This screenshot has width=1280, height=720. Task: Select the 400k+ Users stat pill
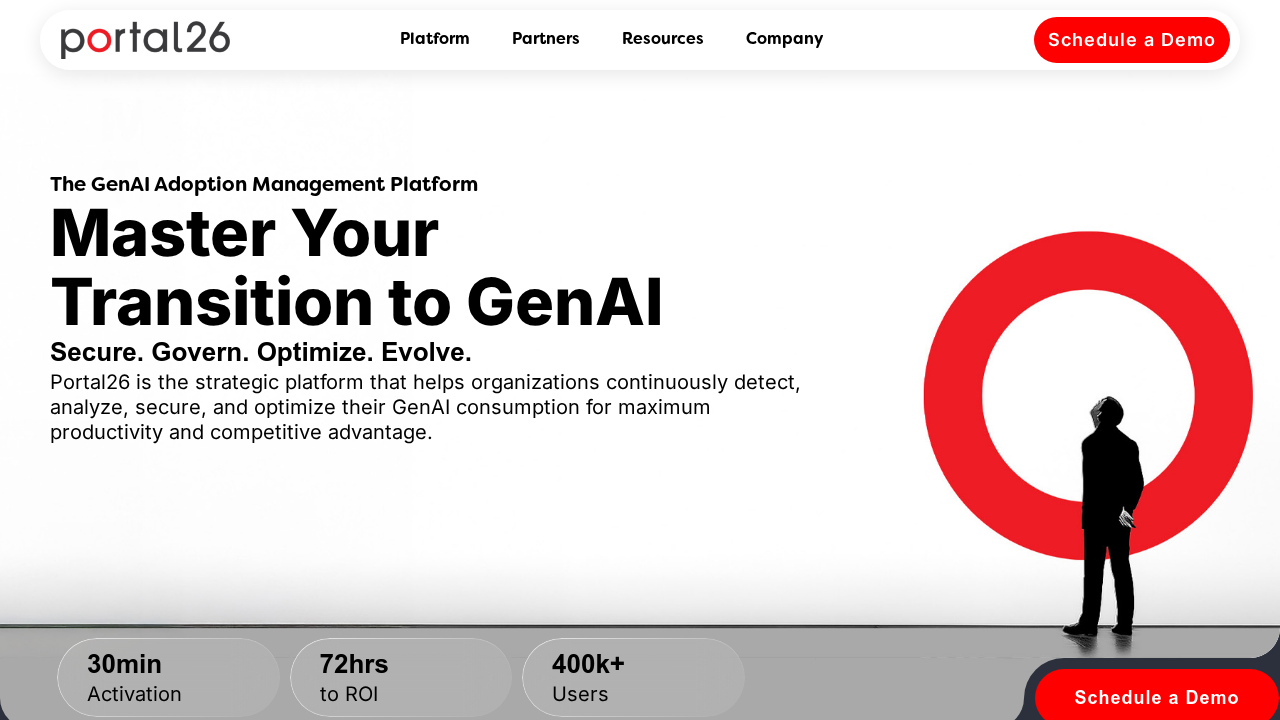point(633,678)
